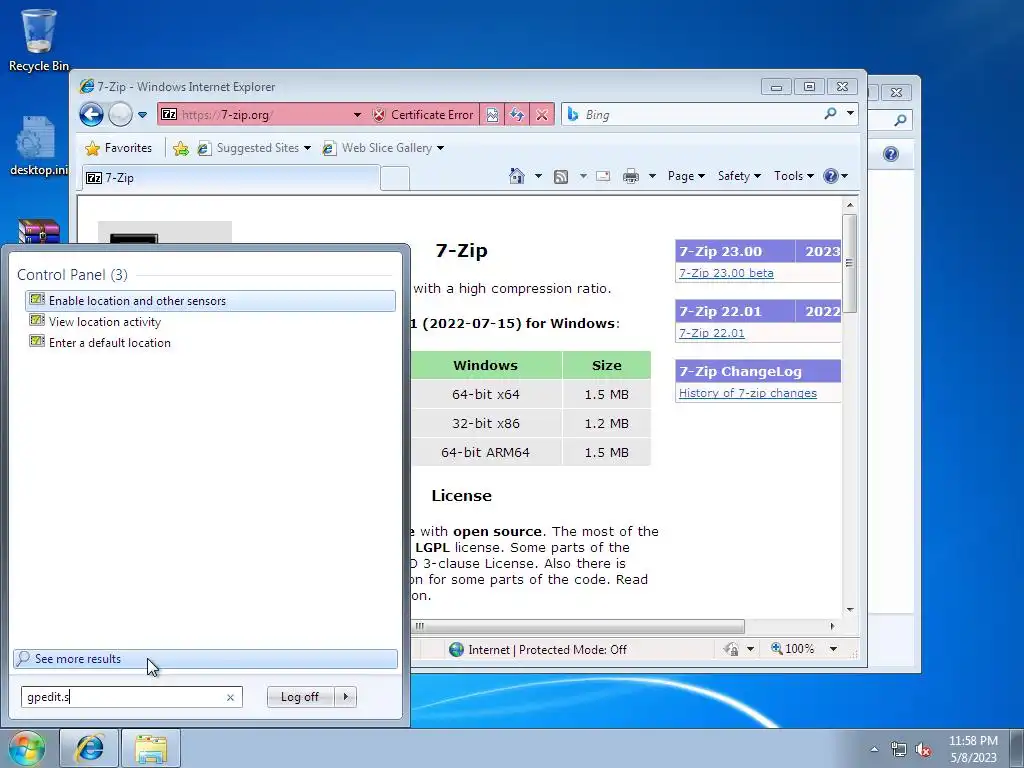This screenshot has width=1024, height=768.
Task: Select Enter a default location result
Action: [x=210, y=342]
